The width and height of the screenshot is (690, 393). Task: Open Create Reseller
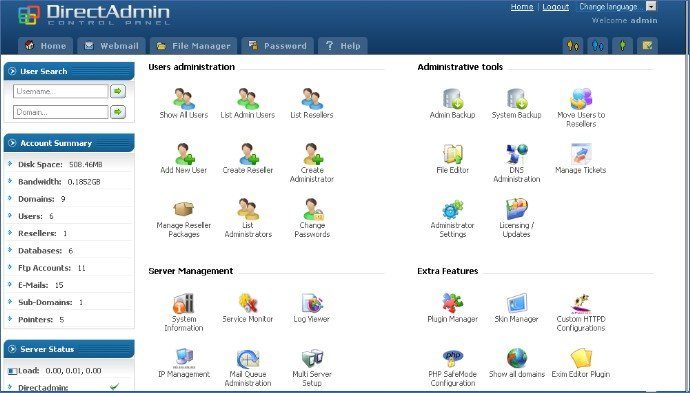pyautogui.click(x=248, y=154)
